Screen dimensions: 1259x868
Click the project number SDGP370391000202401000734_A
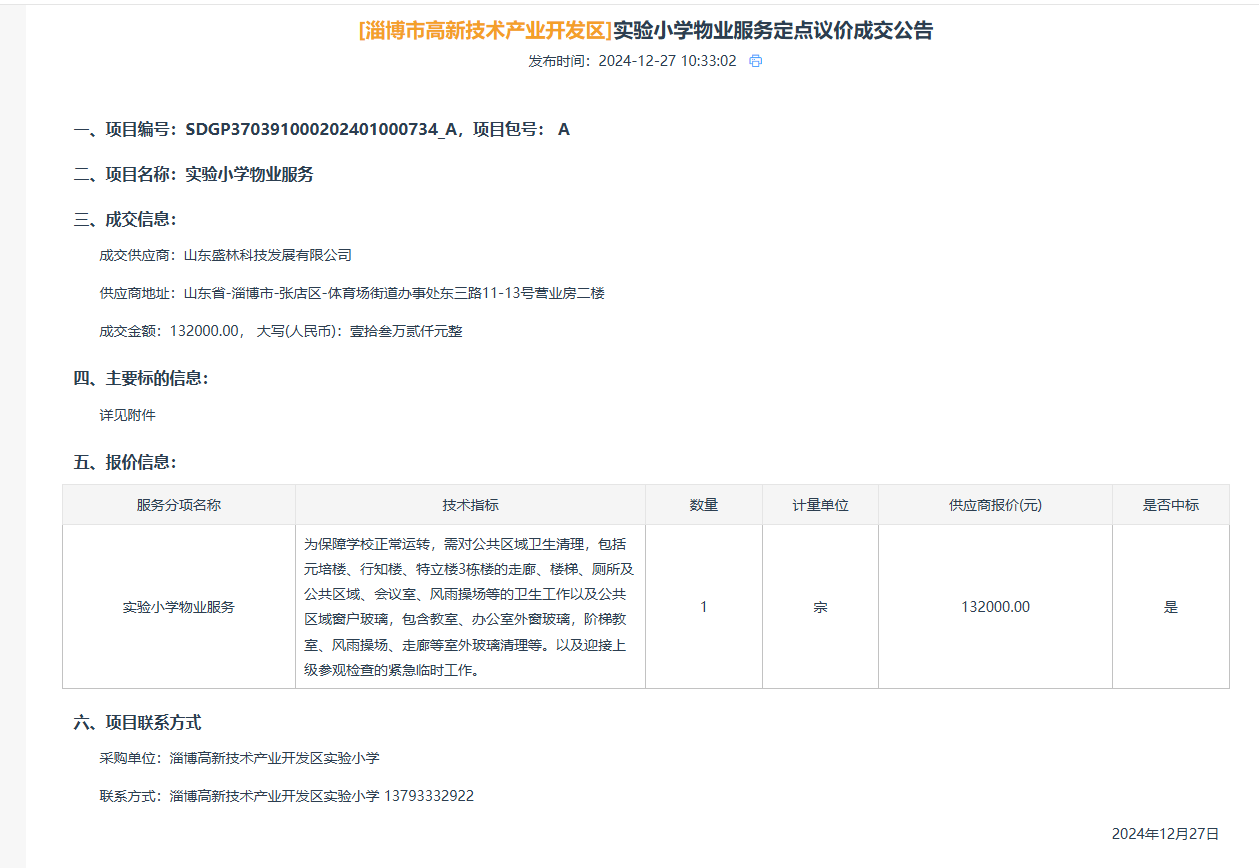321,129
